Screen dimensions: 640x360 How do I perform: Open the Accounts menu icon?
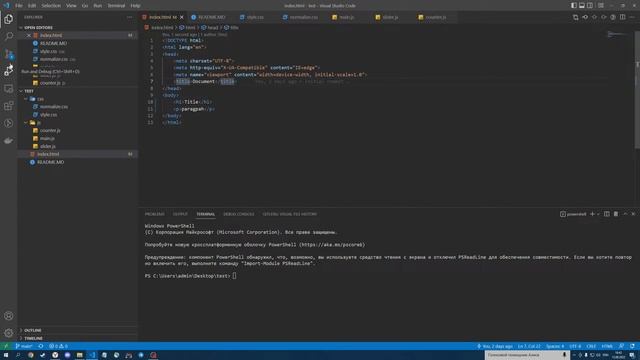click(x=9, y=316)
